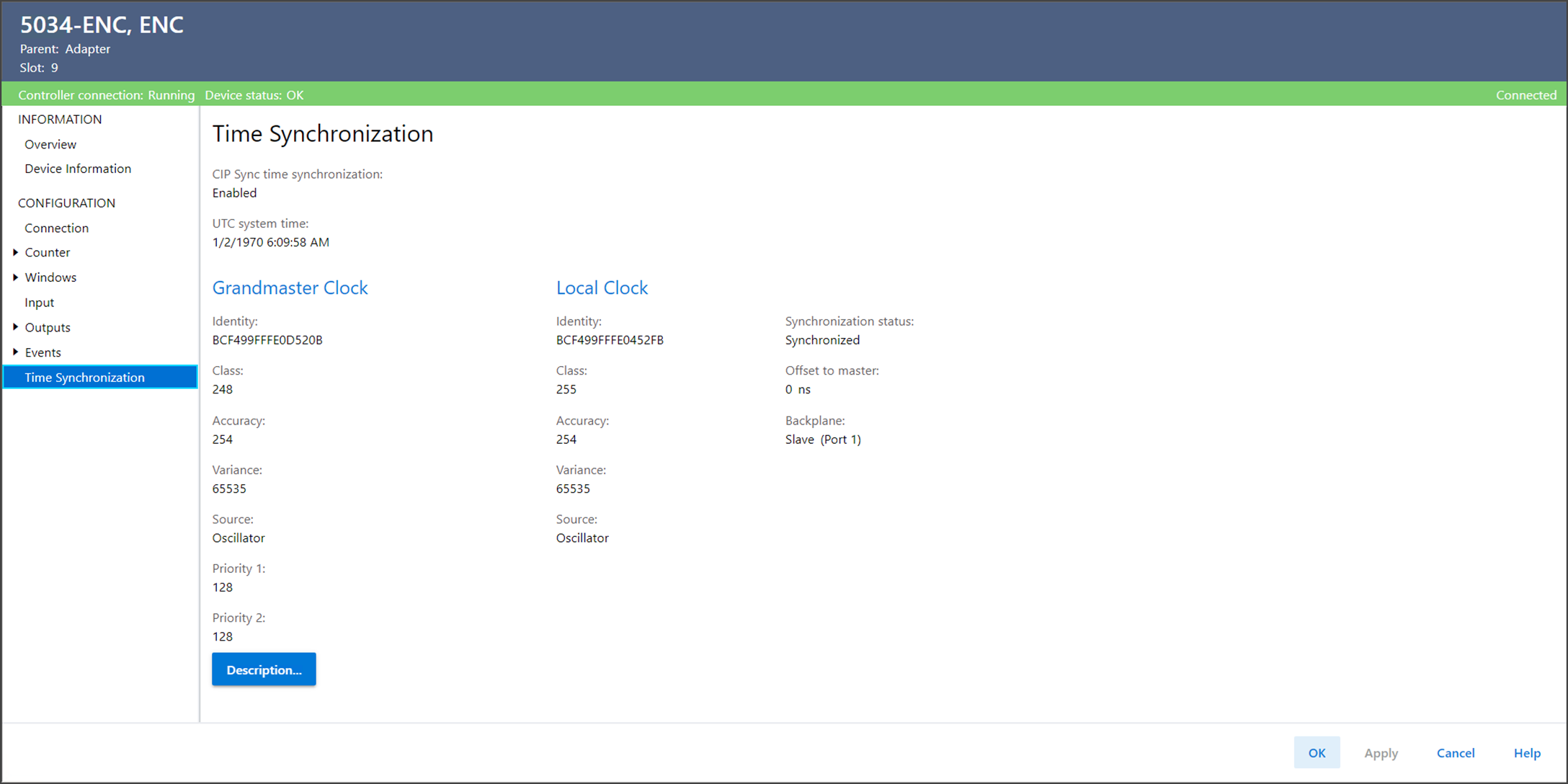Open Help for this dialog

(1527, 753)
